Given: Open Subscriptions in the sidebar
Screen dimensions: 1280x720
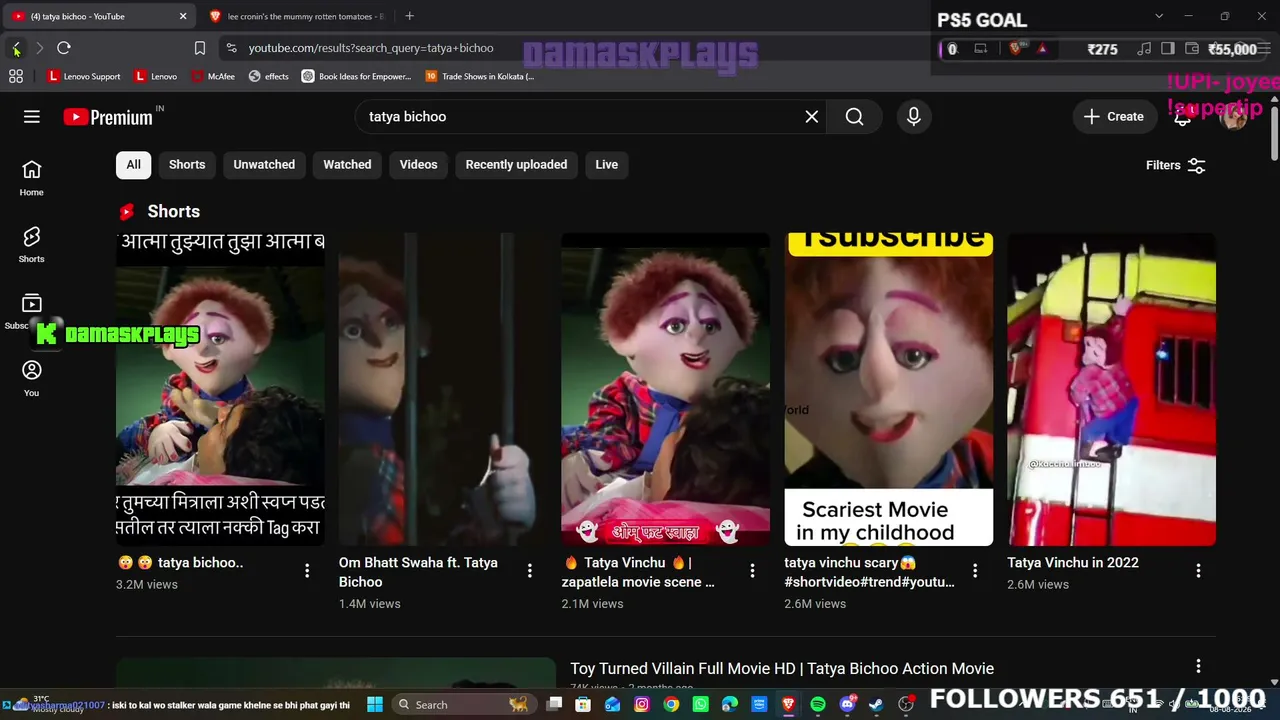Looking at the screenshot, I should pyautogui.click(x=32, y=311).
